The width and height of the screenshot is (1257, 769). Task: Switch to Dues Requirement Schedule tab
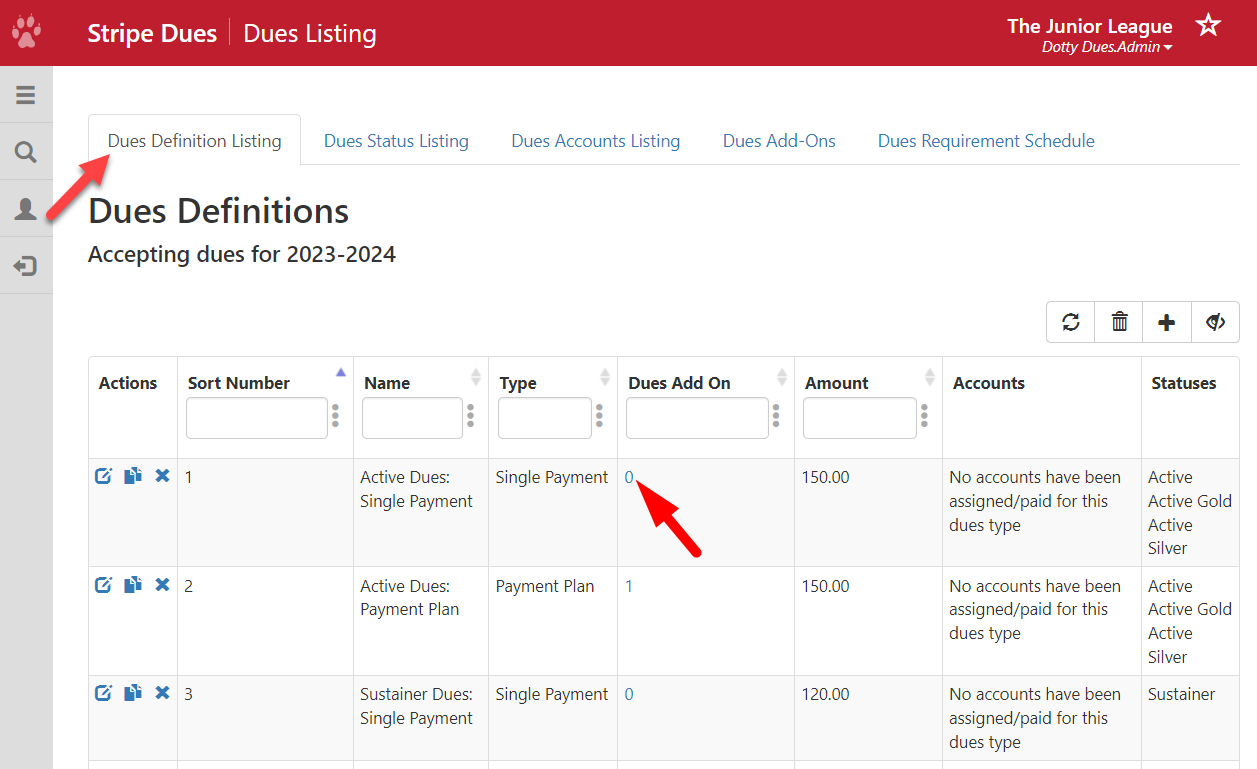986,141
